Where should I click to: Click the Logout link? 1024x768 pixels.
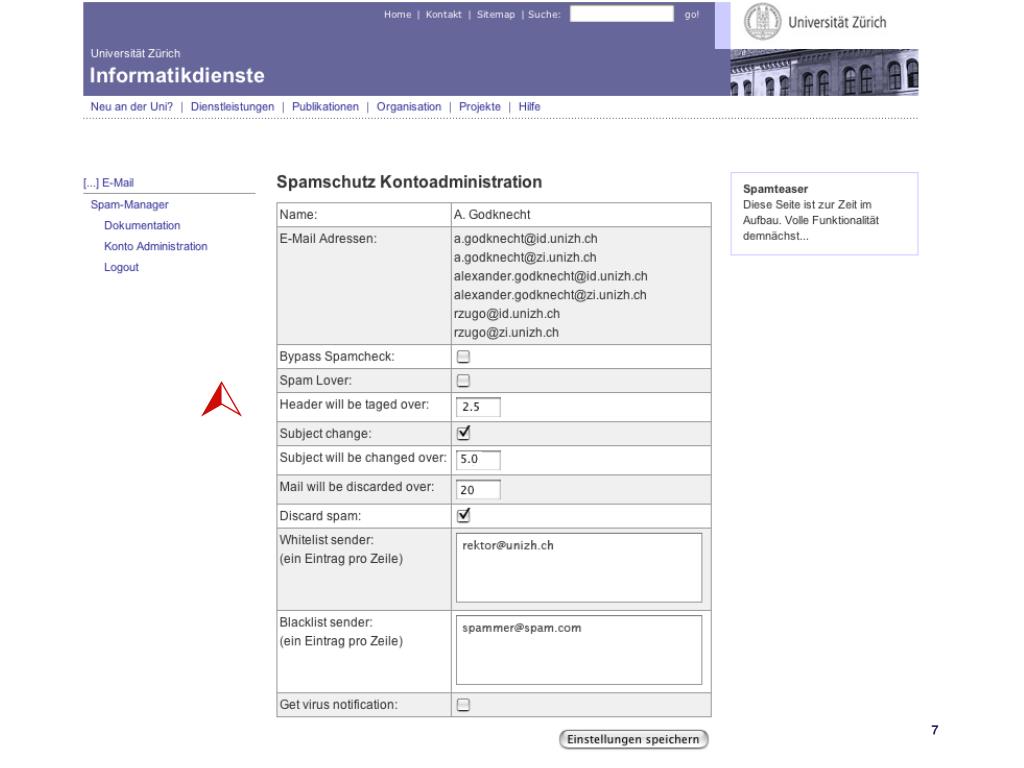[121, 267]
